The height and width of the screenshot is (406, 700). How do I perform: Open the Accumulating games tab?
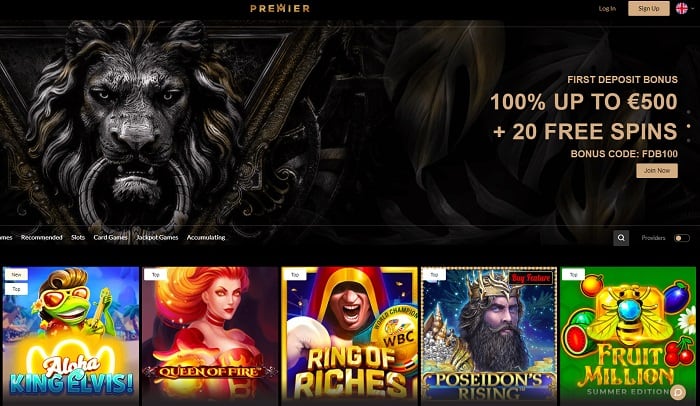pyautogui.click(x=206, y=238)
